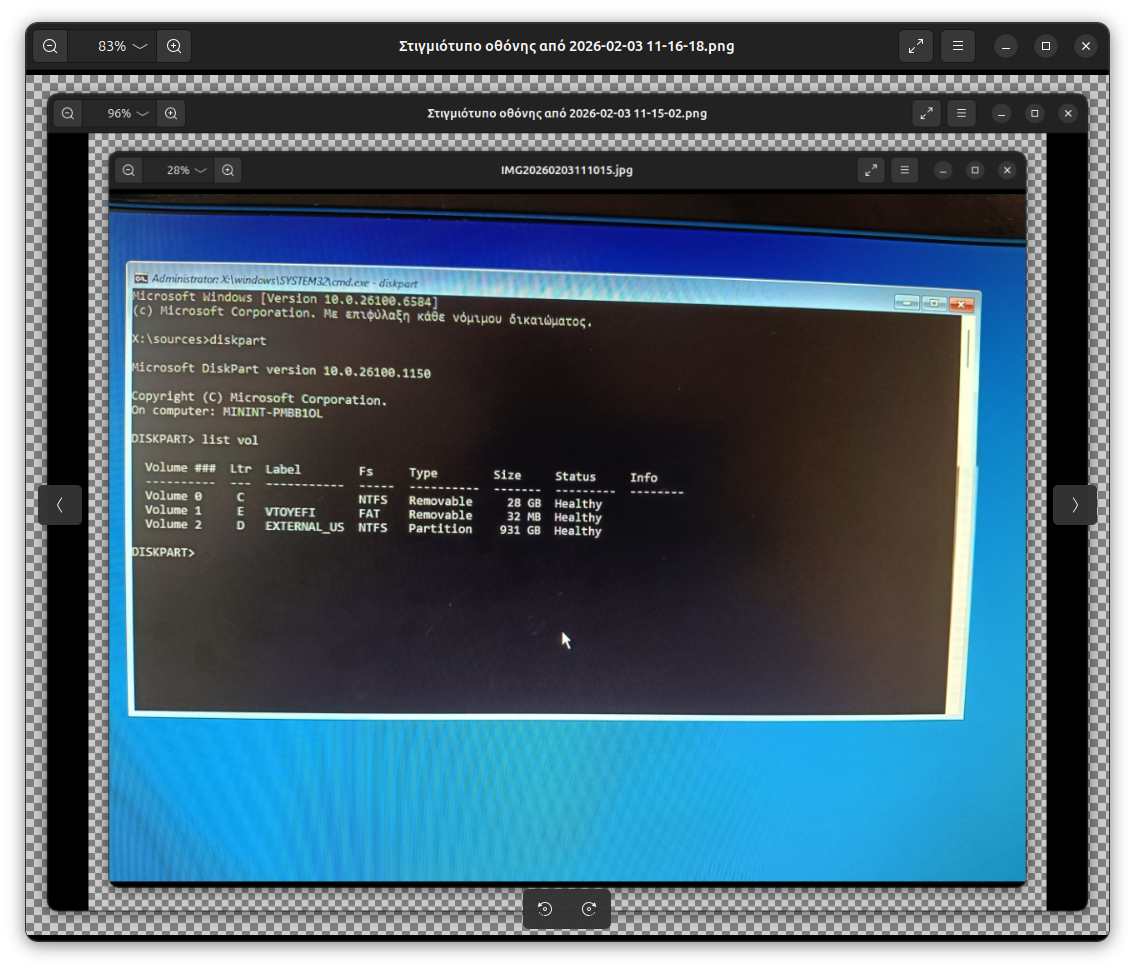Click the zoom out icon beside 96%
1135x970 pixels.
point(68,113)
